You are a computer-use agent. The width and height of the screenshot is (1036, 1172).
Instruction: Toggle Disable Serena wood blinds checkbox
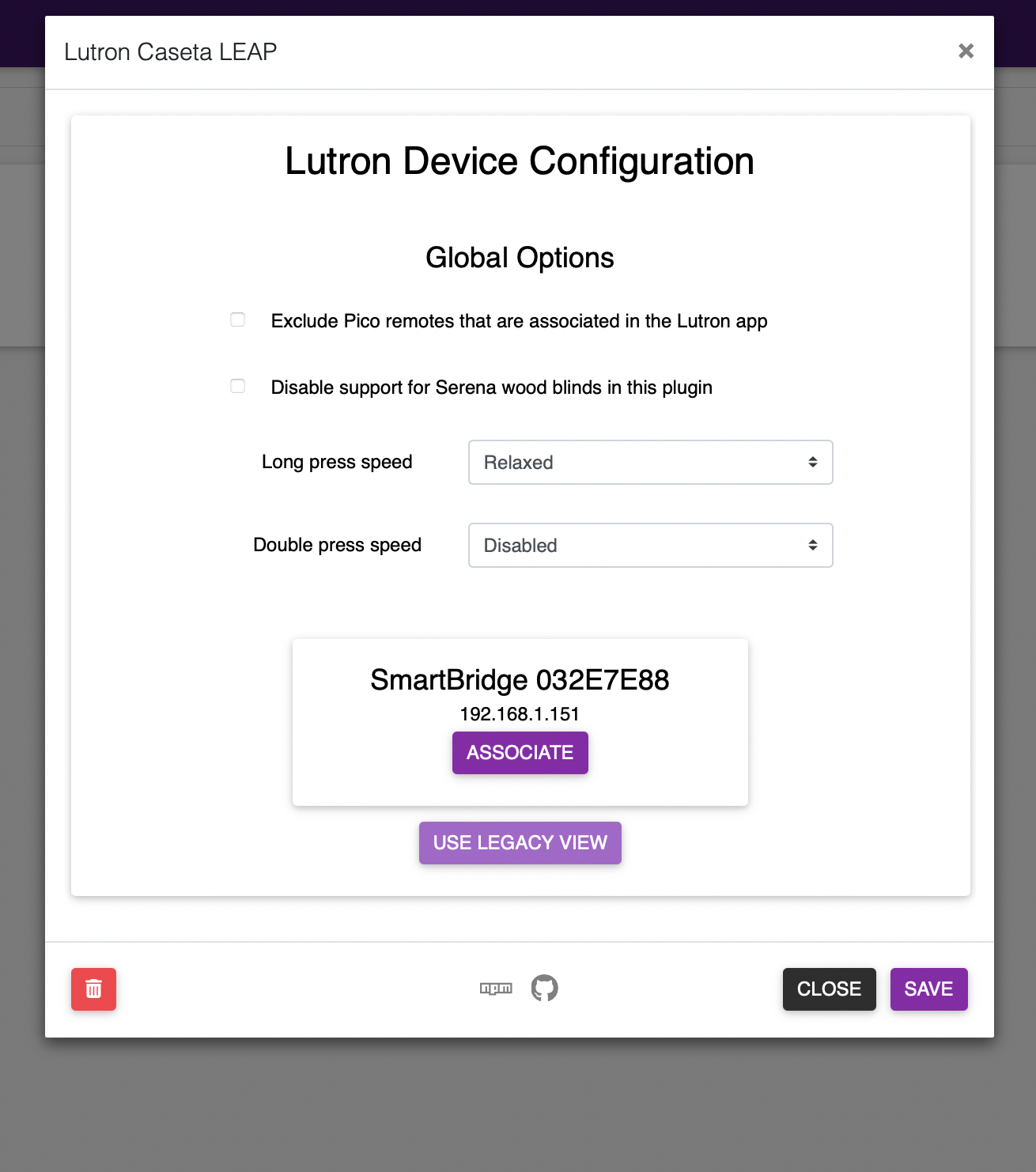pos(237,386)
